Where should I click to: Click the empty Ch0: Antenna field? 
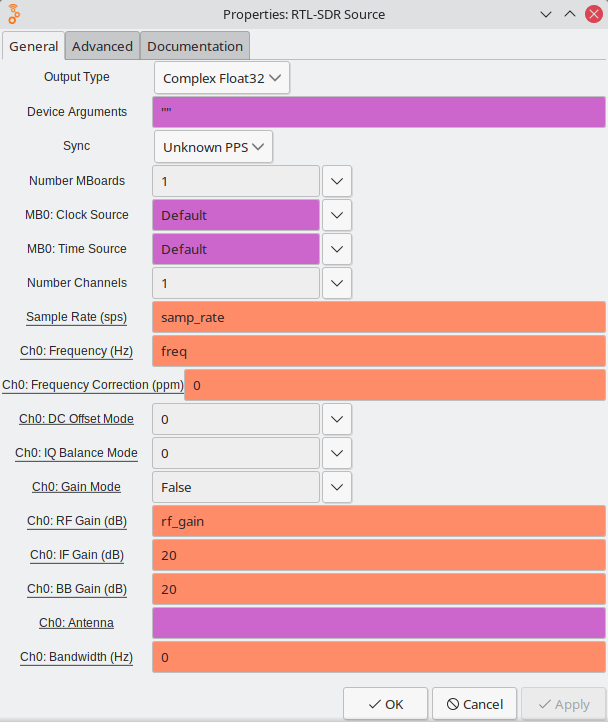click(379, 623)
